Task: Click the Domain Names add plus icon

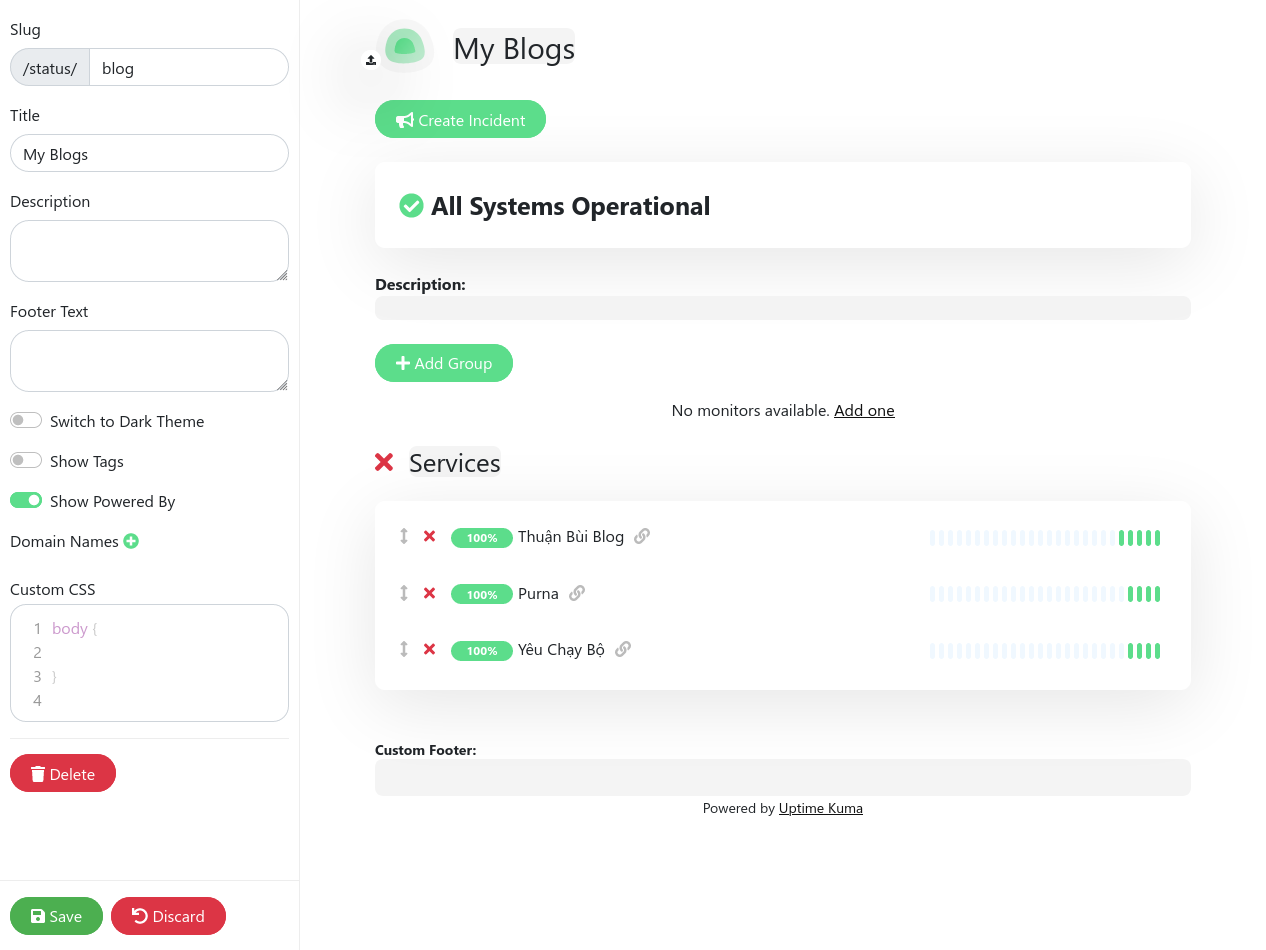Action: 131,541
